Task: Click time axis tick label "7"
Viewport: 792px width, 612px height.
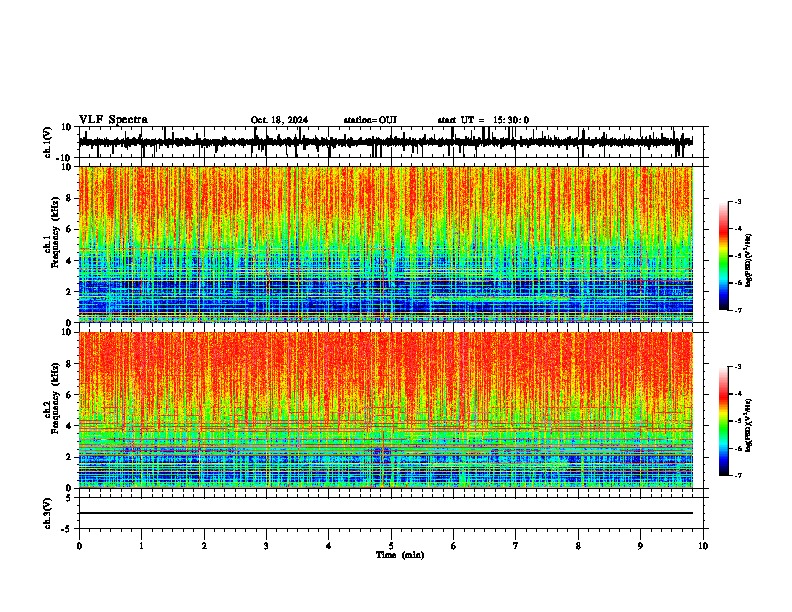Action: click(516, 546)
